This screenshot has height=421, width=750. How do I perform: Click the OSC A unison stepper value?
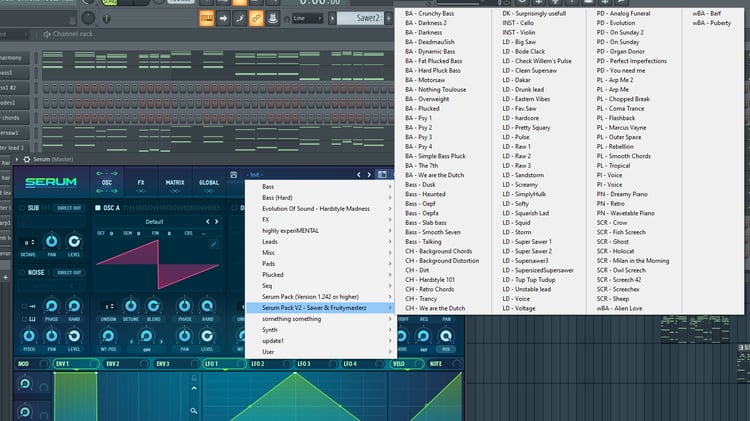tap(109, 306)
